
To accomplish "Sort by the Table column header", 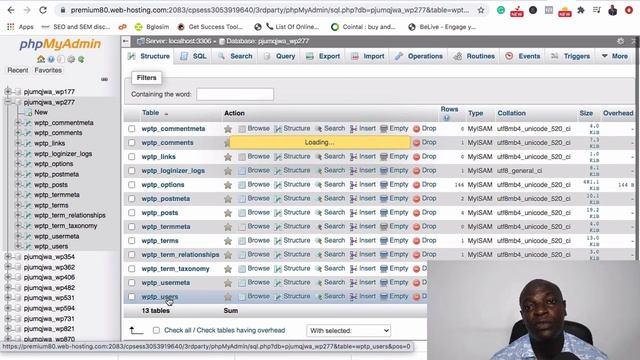I will point(151,113).
